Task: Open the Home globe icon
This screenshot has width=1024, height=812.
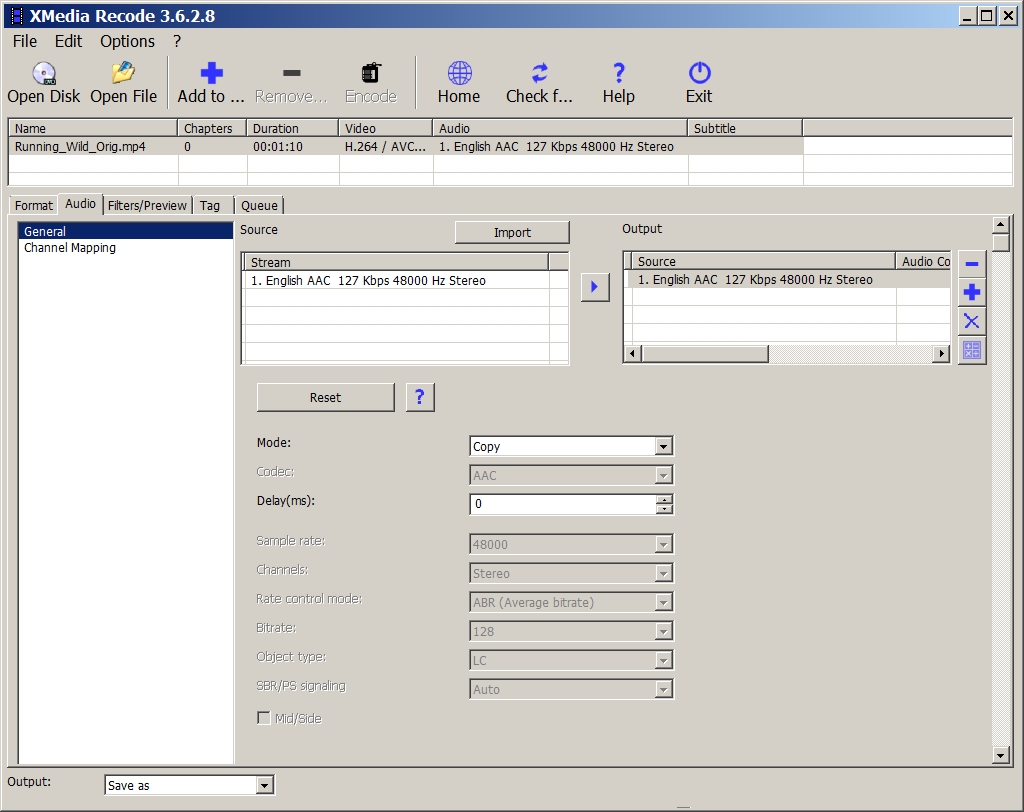Action: pos(459,73)
